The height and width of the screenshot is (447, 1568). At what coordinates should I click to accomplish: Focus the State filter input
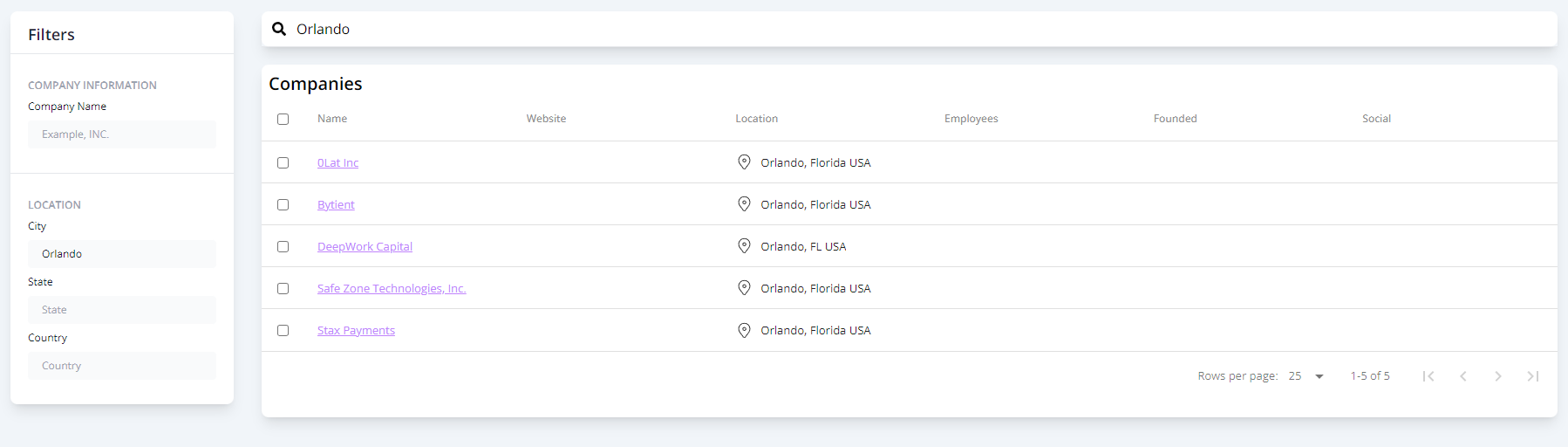[x=122, y=310]
